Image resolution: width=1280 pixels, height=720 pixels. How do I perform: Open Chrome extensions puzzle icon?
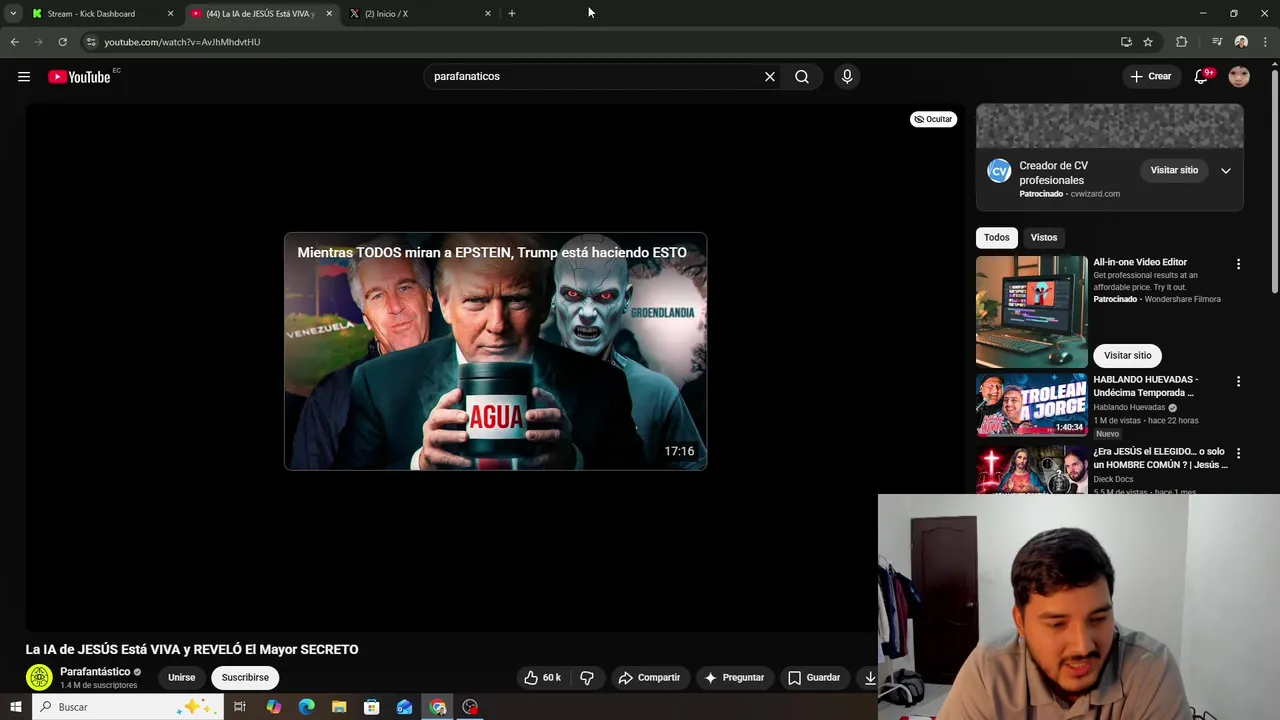1182,42
